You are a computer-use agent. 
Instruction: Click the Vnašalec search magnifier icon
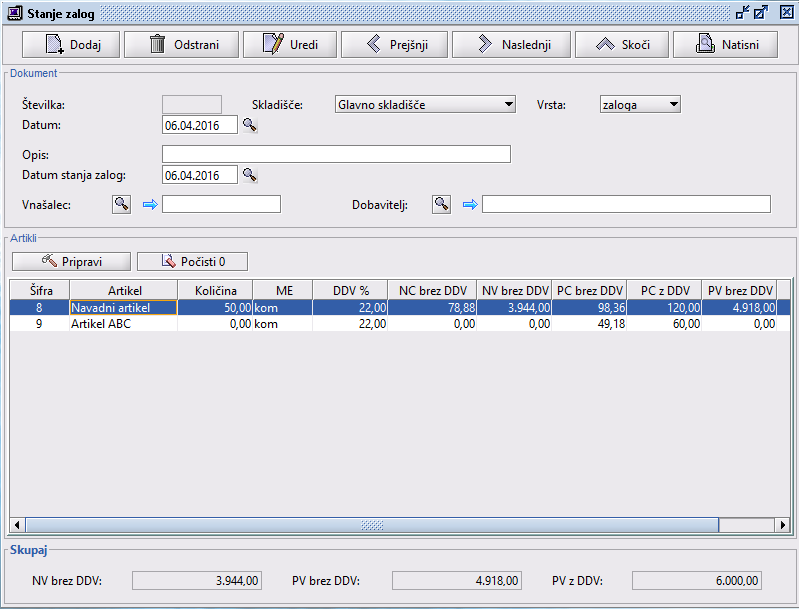tap(121, 204)
